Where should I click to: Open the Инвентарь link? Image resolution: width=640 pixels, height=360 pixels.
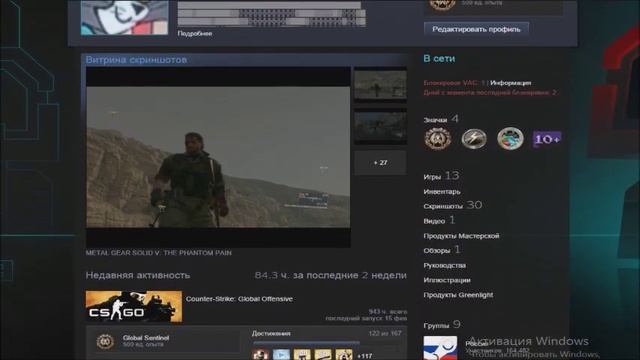click(442, 191)
